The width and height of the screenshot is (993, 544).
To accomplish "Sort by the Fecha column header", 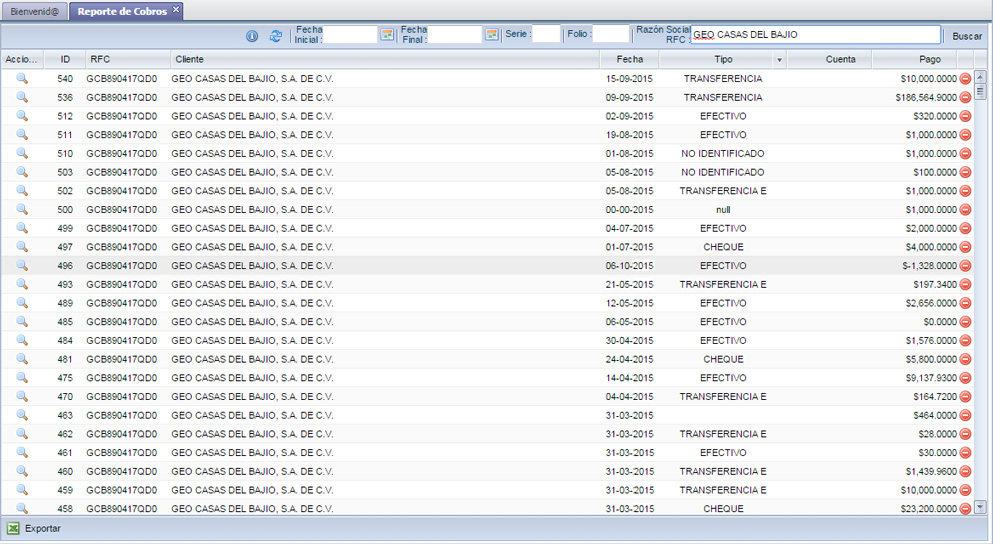I will [630, 60].
